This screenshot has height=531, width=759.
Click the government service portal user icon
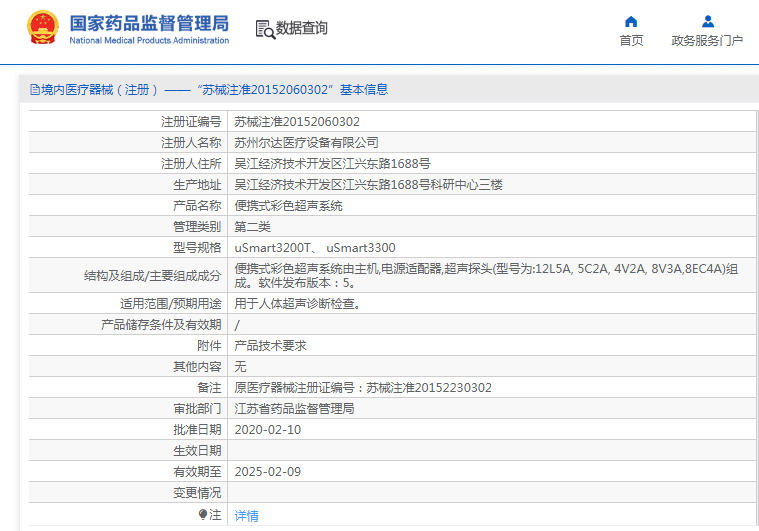(707, 21)
